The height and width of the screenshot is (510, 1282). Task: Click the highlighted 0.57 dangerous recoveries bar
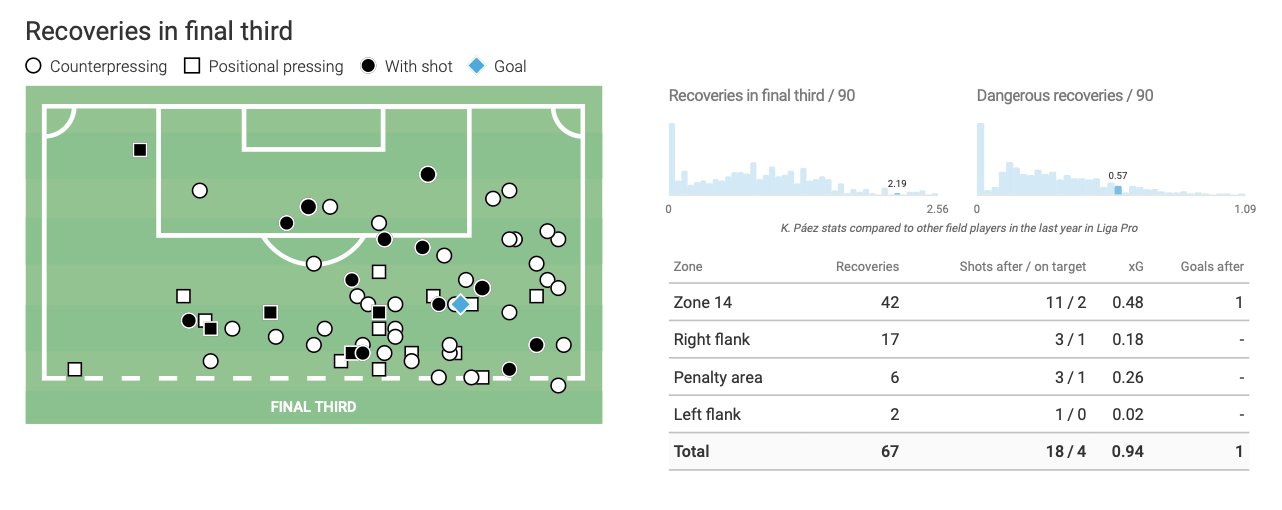click(1118, 190)
